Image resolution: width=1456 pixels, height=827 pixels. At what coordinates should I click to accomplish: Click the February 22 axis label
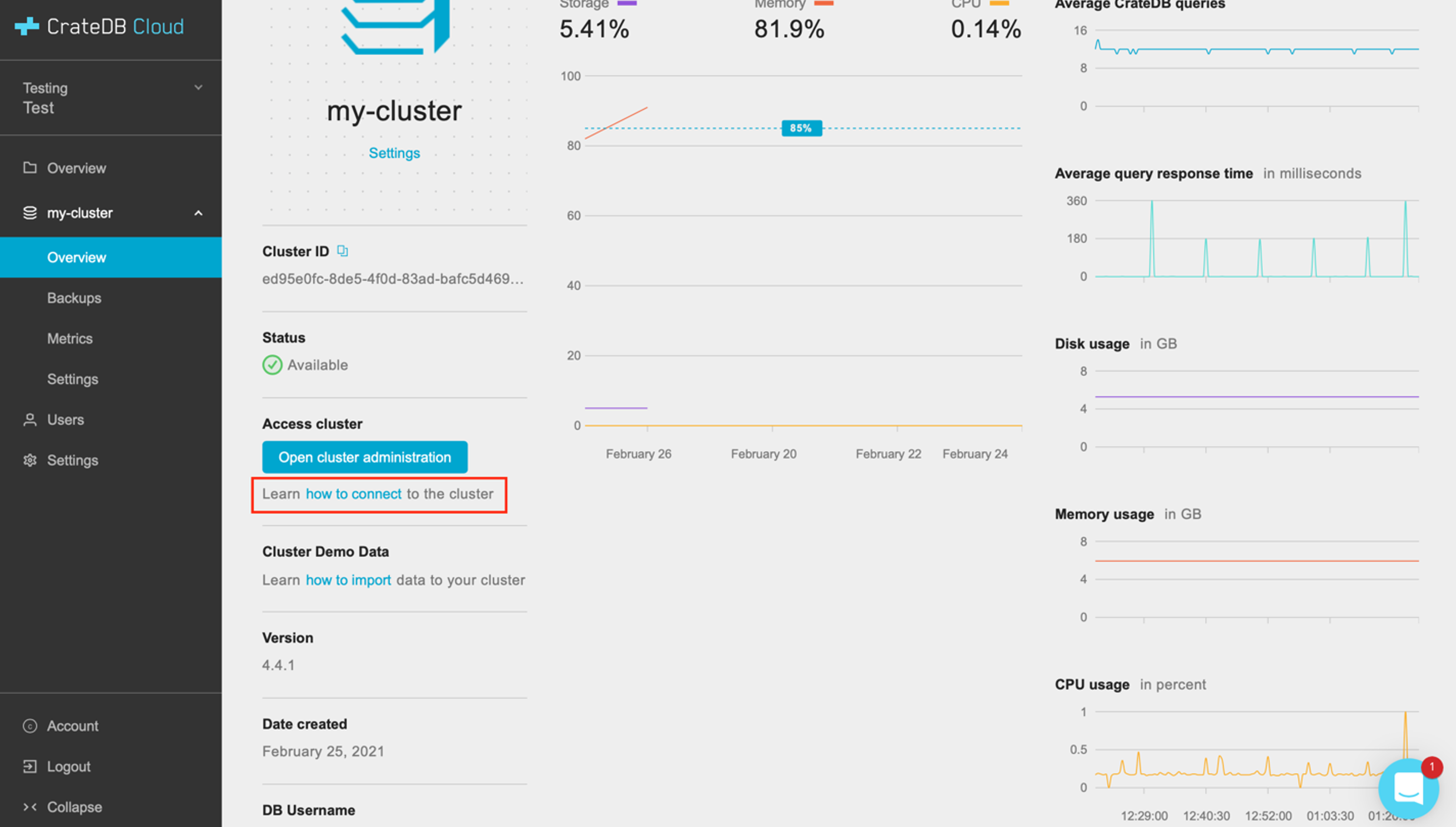888,454
